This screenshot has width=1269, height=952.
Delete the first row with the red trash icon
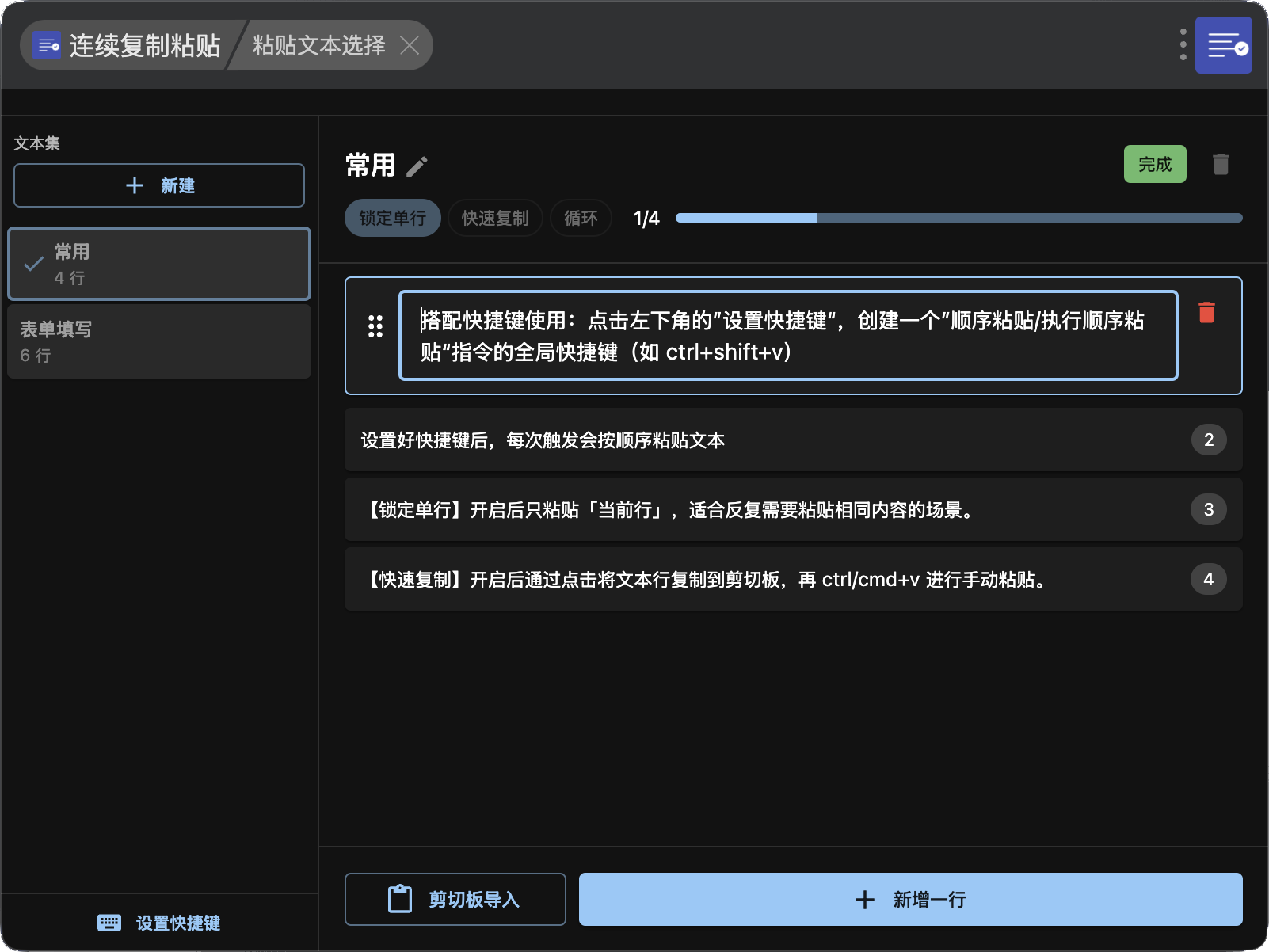pyautogui.click(x=1206, y=313)
